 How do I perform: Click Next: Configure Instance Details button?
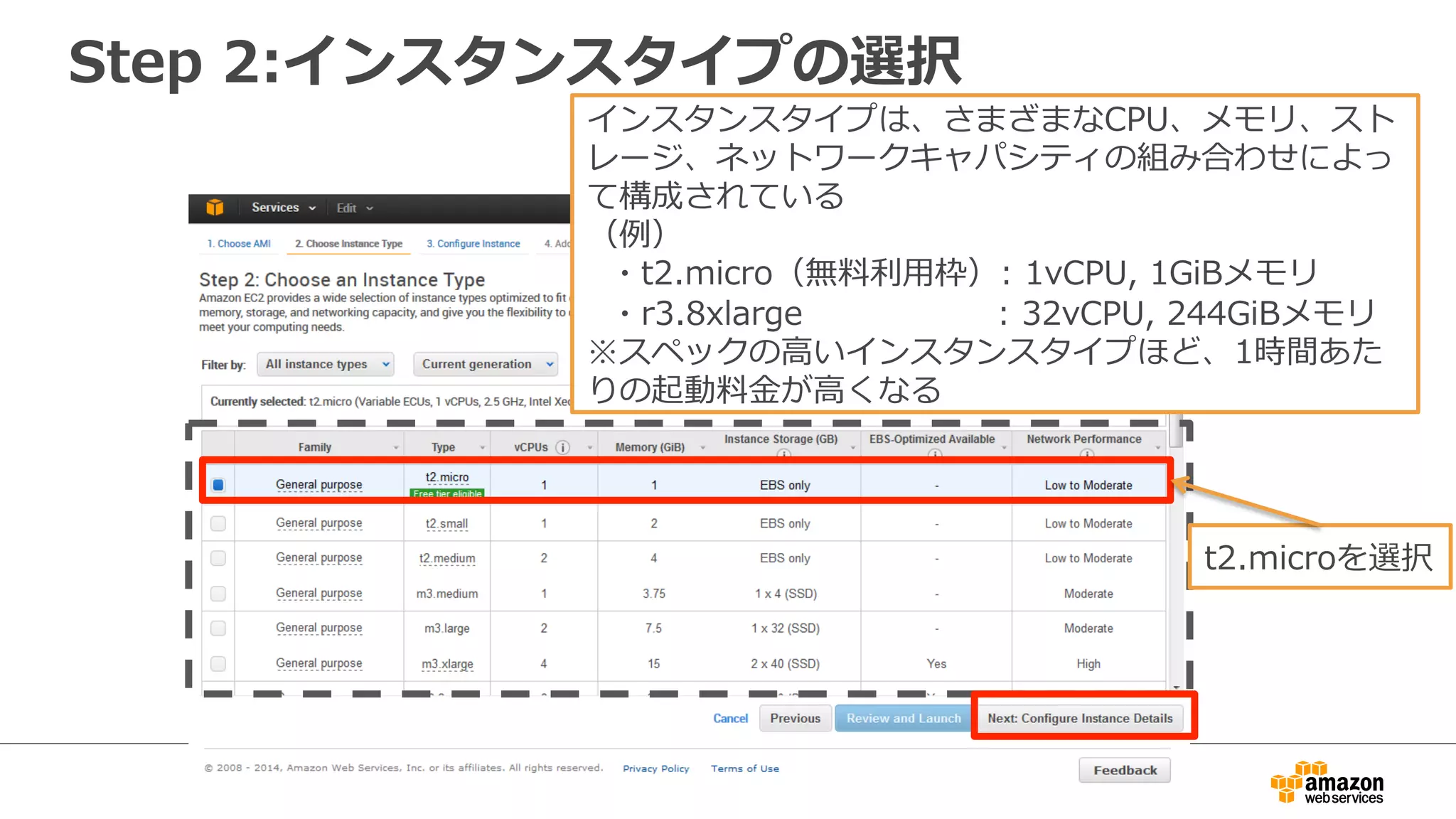(x=1080, y=718)
